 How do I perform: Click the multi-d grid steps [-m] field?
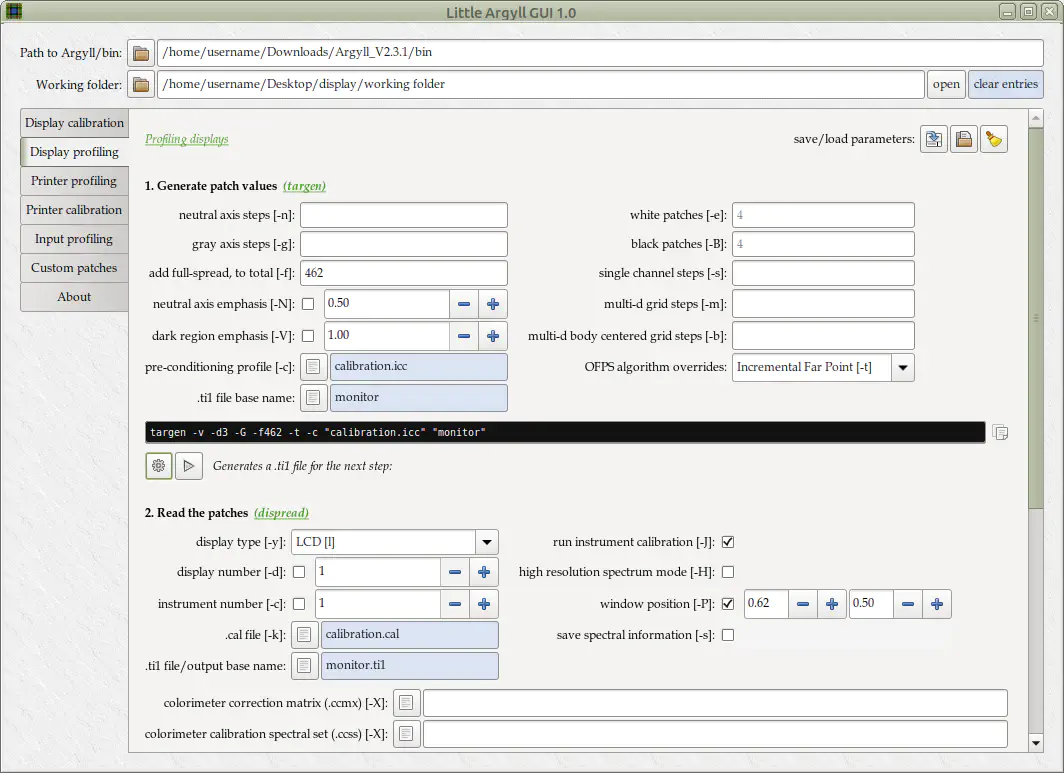[823, 304]
